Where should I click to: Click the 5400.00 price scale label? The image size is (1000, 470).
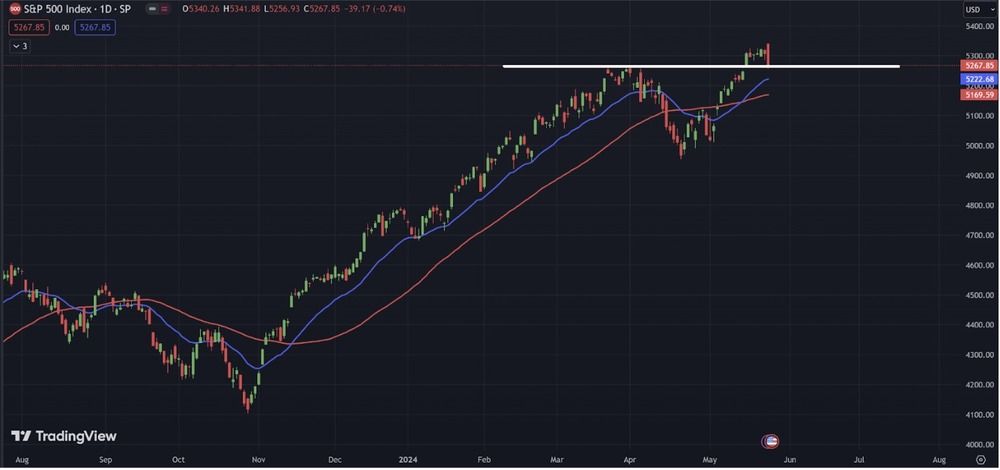[x=975, y=26]
